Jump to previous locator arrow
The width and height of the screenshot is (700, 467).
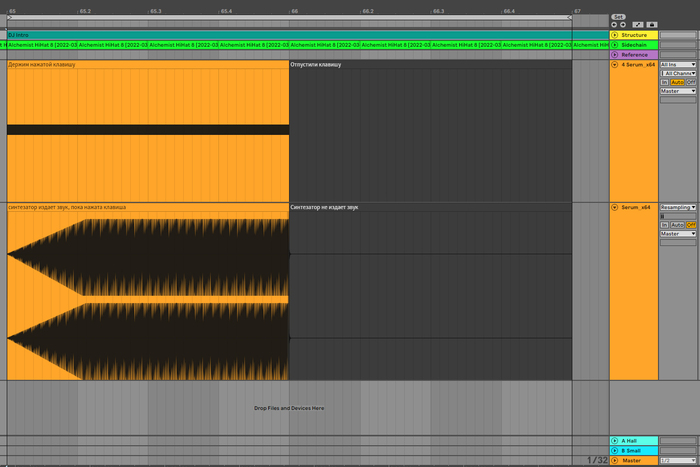(x=614, y=25)
